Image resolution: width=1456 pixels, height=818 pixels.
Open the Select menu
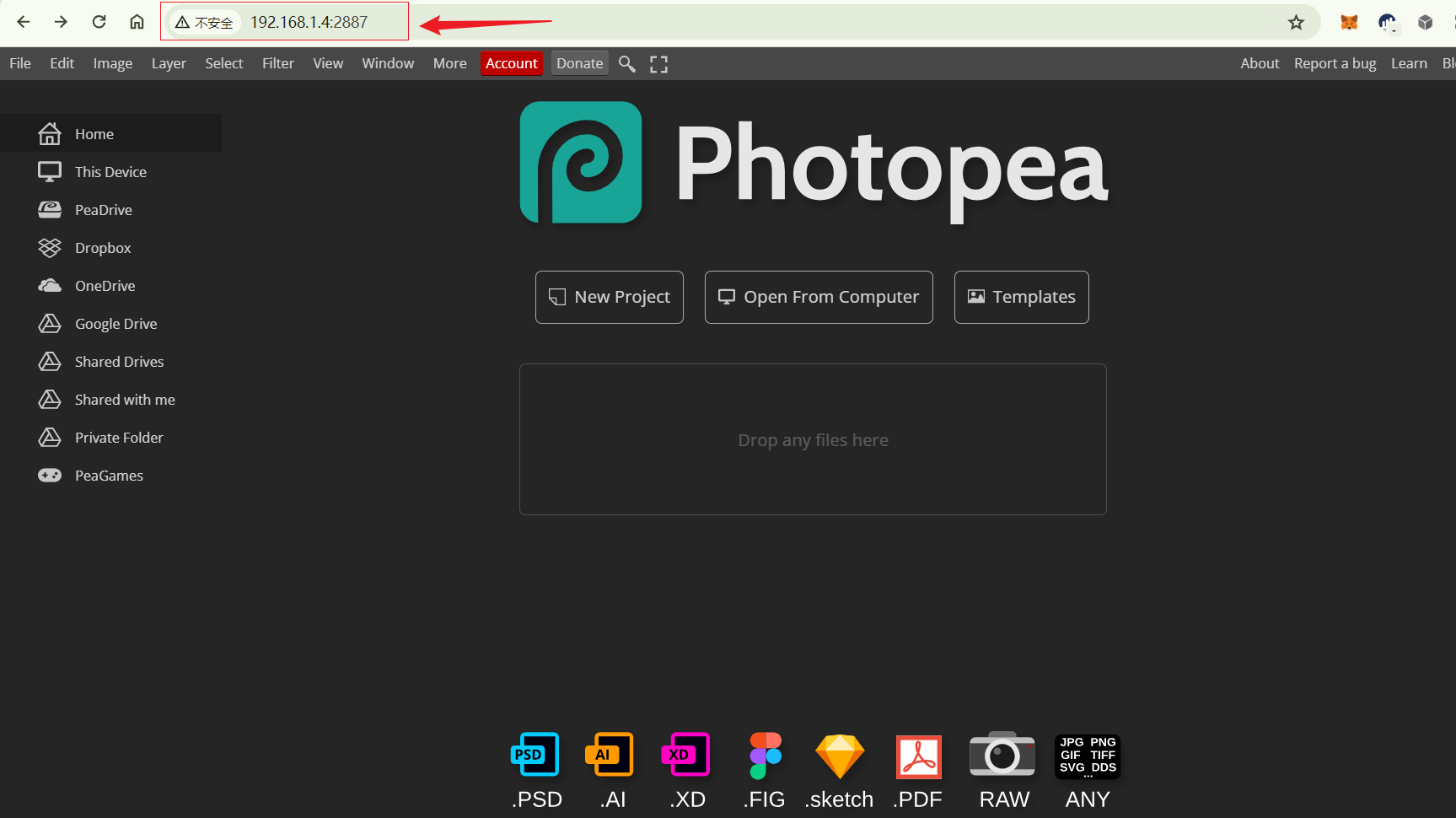(x=223, y=63)
